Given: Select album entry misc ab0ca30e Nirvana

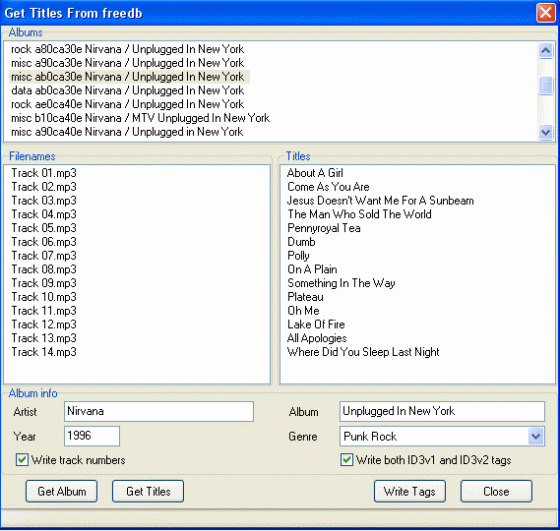Looking at the screenshot, I should click(129, 77).
